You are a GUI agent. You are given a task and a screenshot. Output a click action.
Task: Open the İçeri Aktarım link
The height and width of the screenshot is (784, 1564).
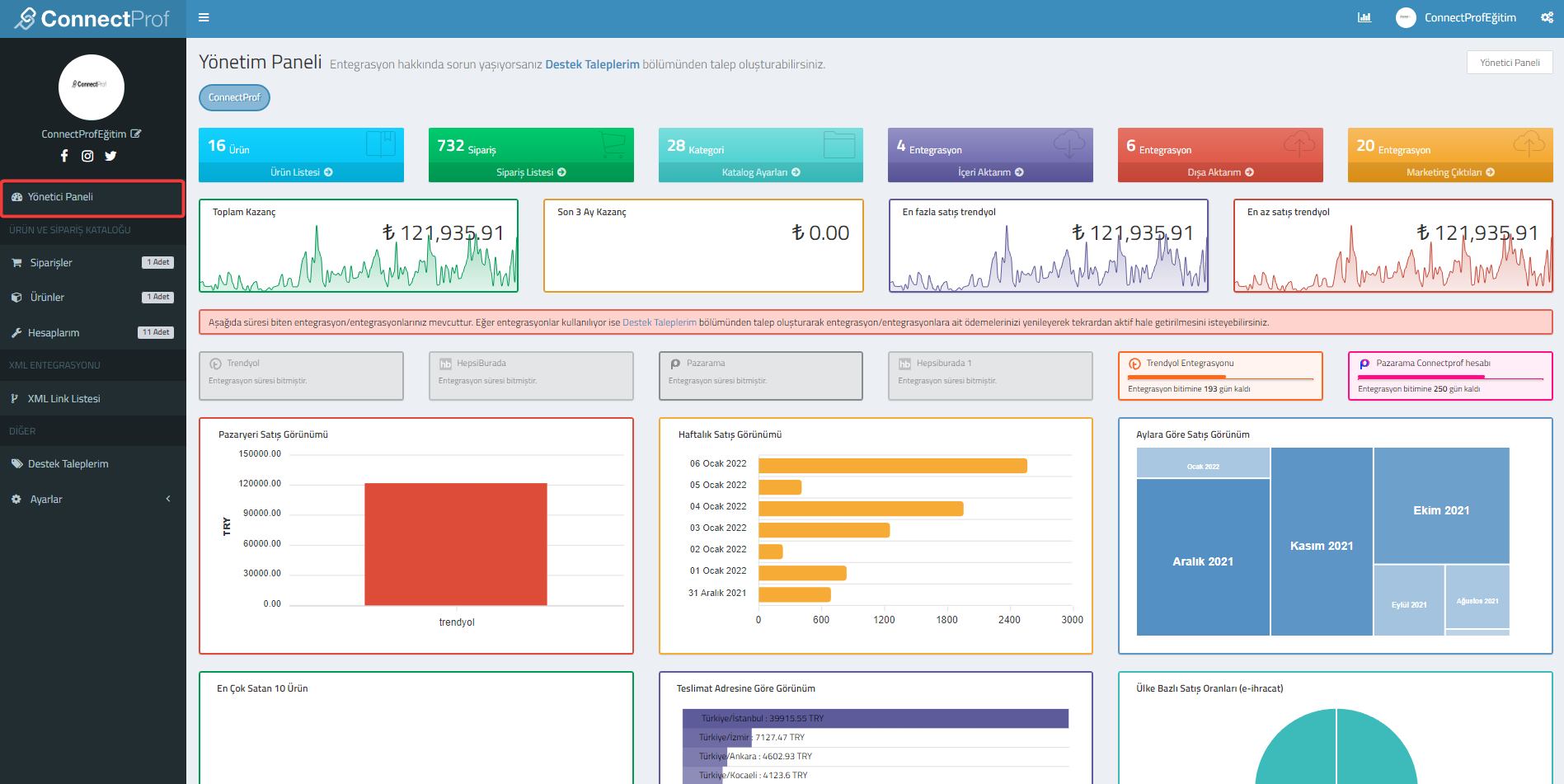(x=990, y=172)
